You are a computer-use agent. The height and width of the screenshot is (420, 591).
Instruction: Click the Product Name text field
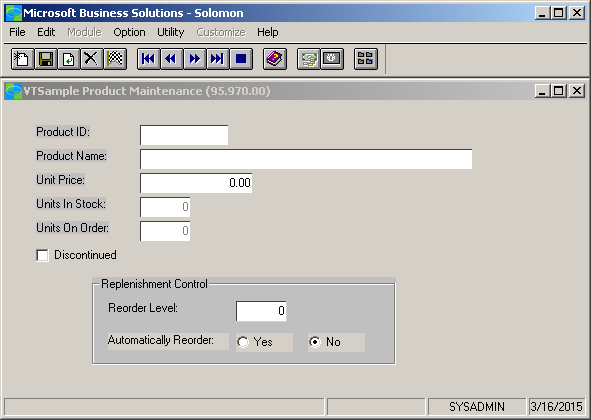pos(306,159)
